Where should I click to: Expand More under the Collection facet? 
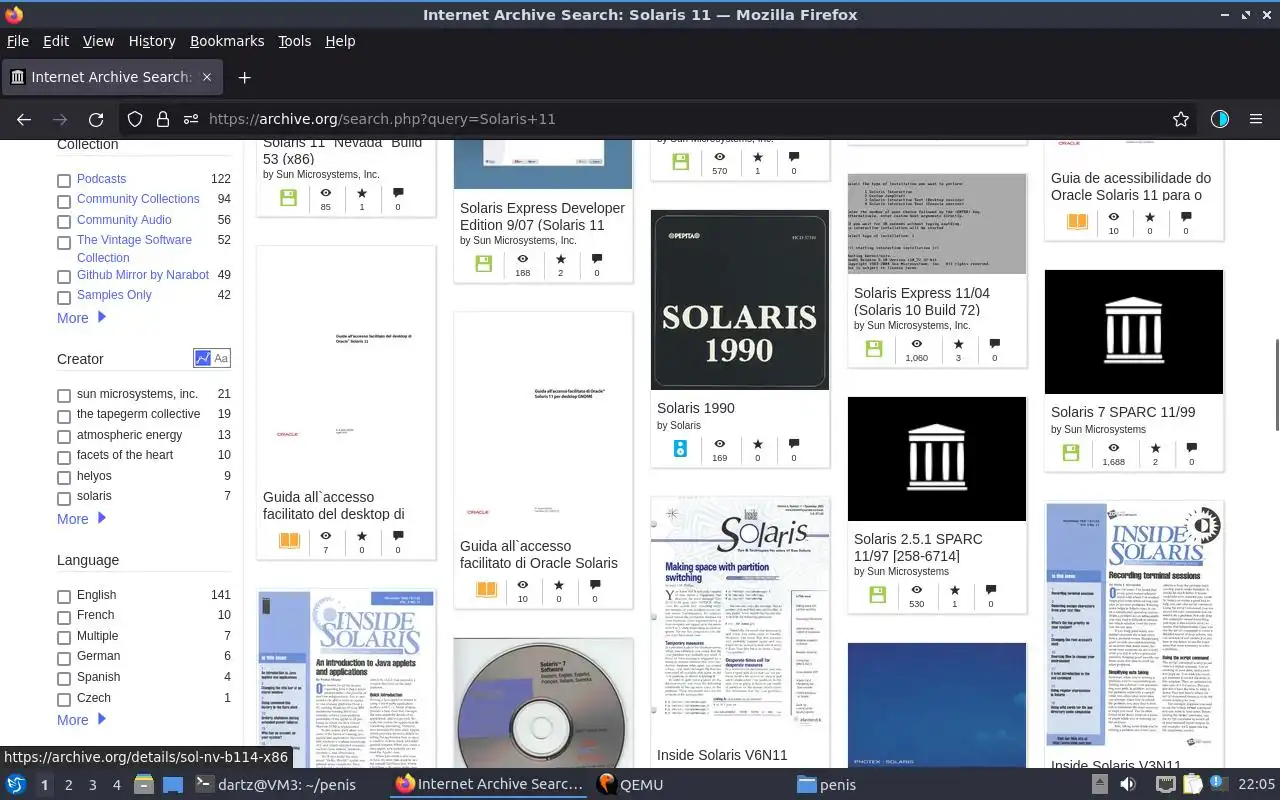tap(81, 318)
